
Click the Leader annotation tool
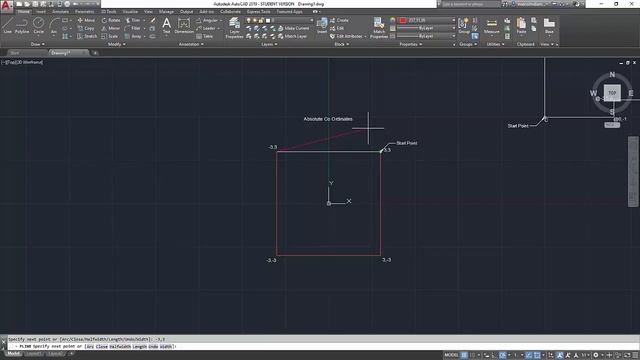pyautogui.click(x=206, y=28)
